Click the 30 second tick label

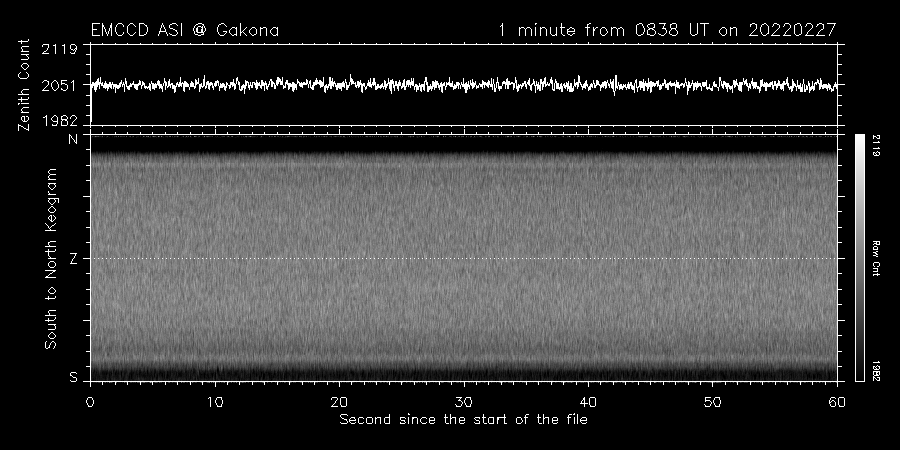tap(464, 402)
